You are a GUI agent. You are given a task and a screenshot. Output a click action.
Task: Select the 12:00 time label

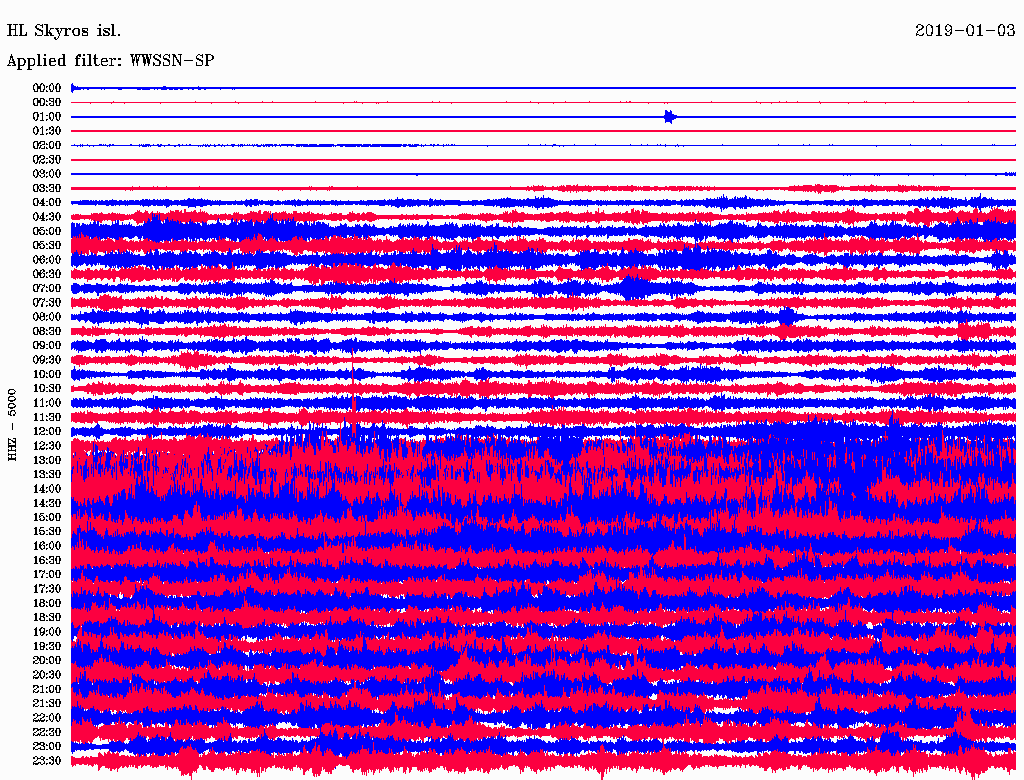point(47,431)
